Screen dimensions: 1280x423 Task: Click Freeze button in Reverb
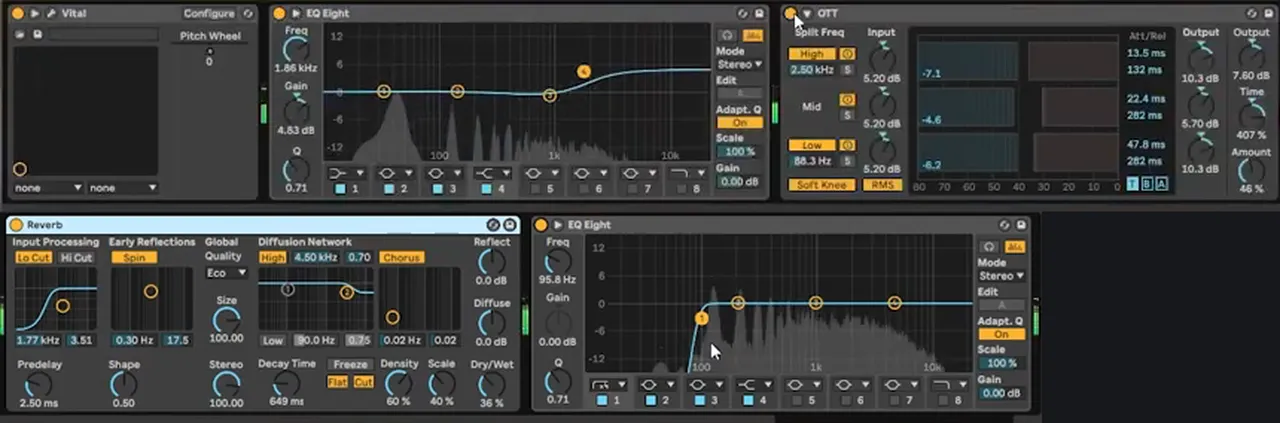coord(351,365)
